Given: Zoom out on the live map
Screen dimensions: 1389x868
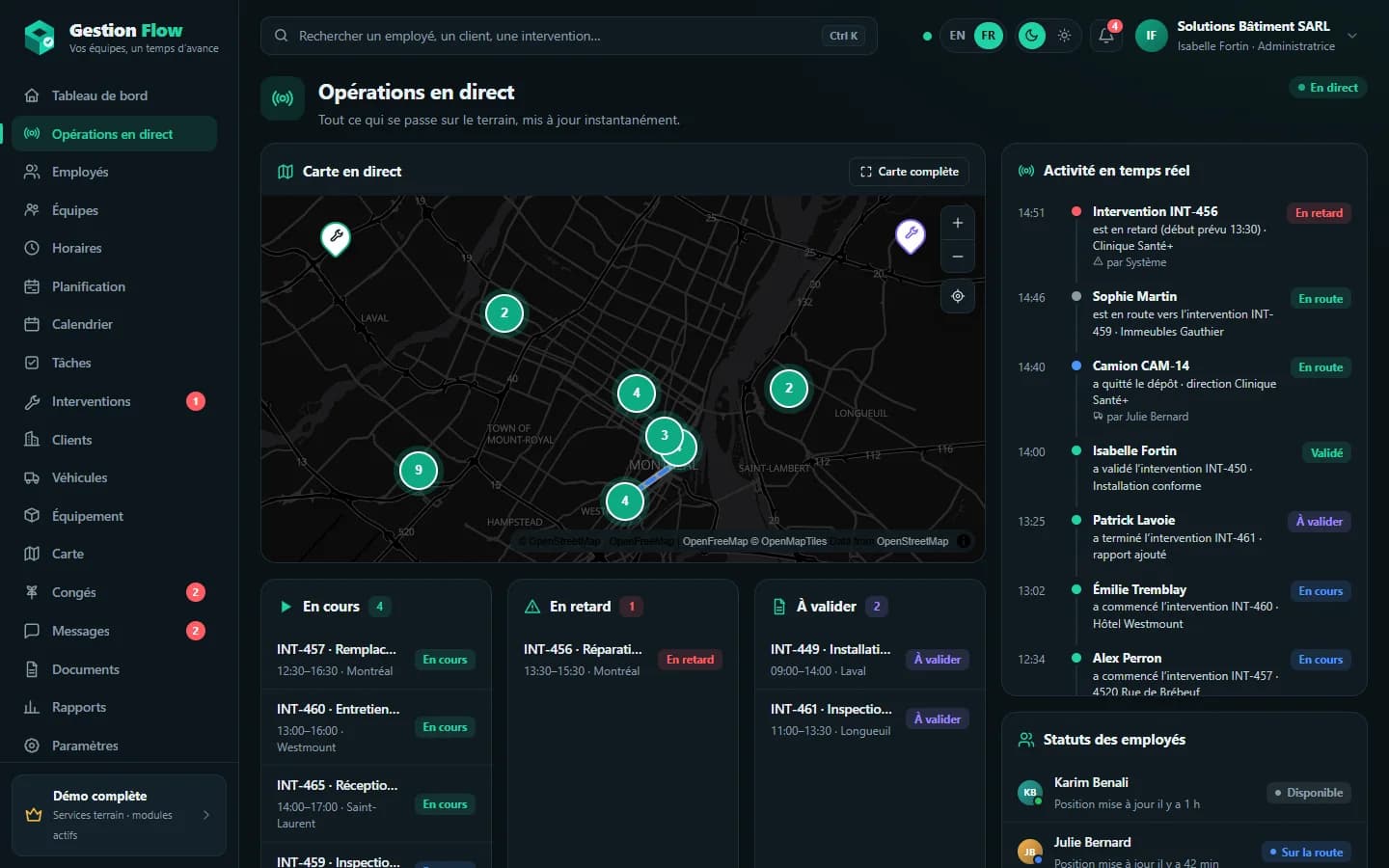Looking at the screenshot, I should [958, 257].
